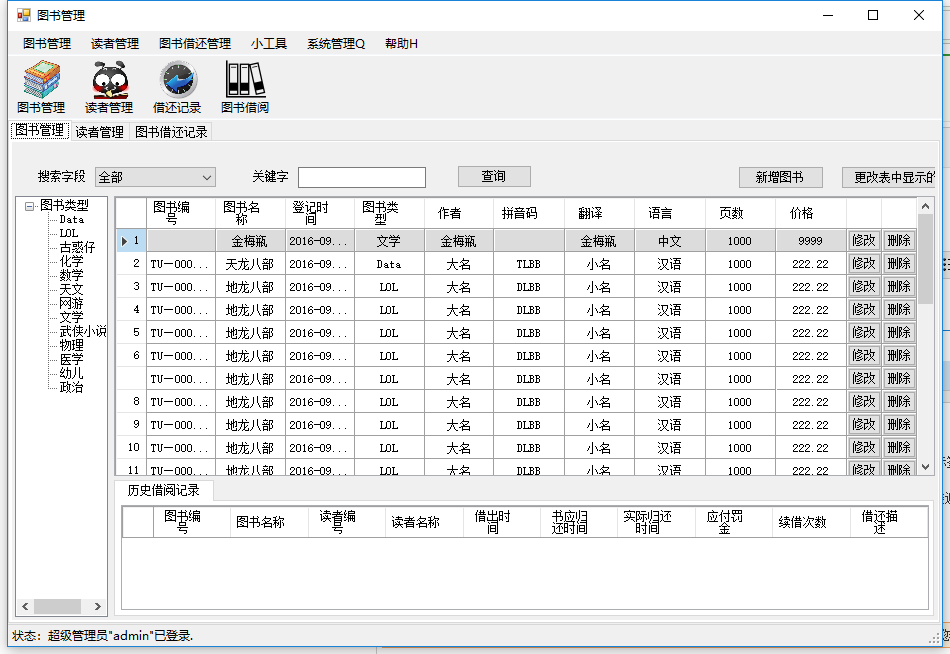Image resolution: width=950 pixels, height=654 pixels.
Task: Select the 医学 category in tree
Action: 71,359
